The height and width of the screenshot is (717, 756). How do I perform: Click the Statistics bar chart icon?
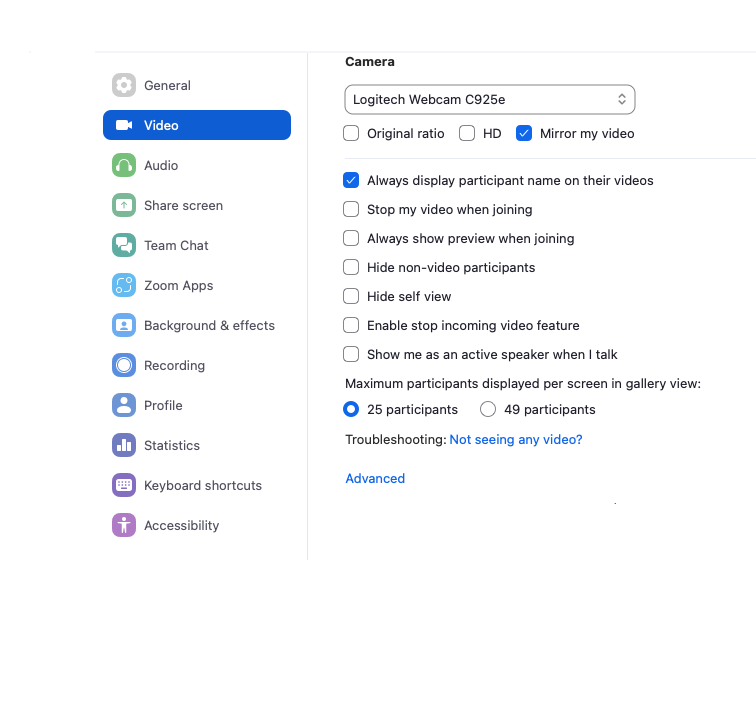point(124,446)
